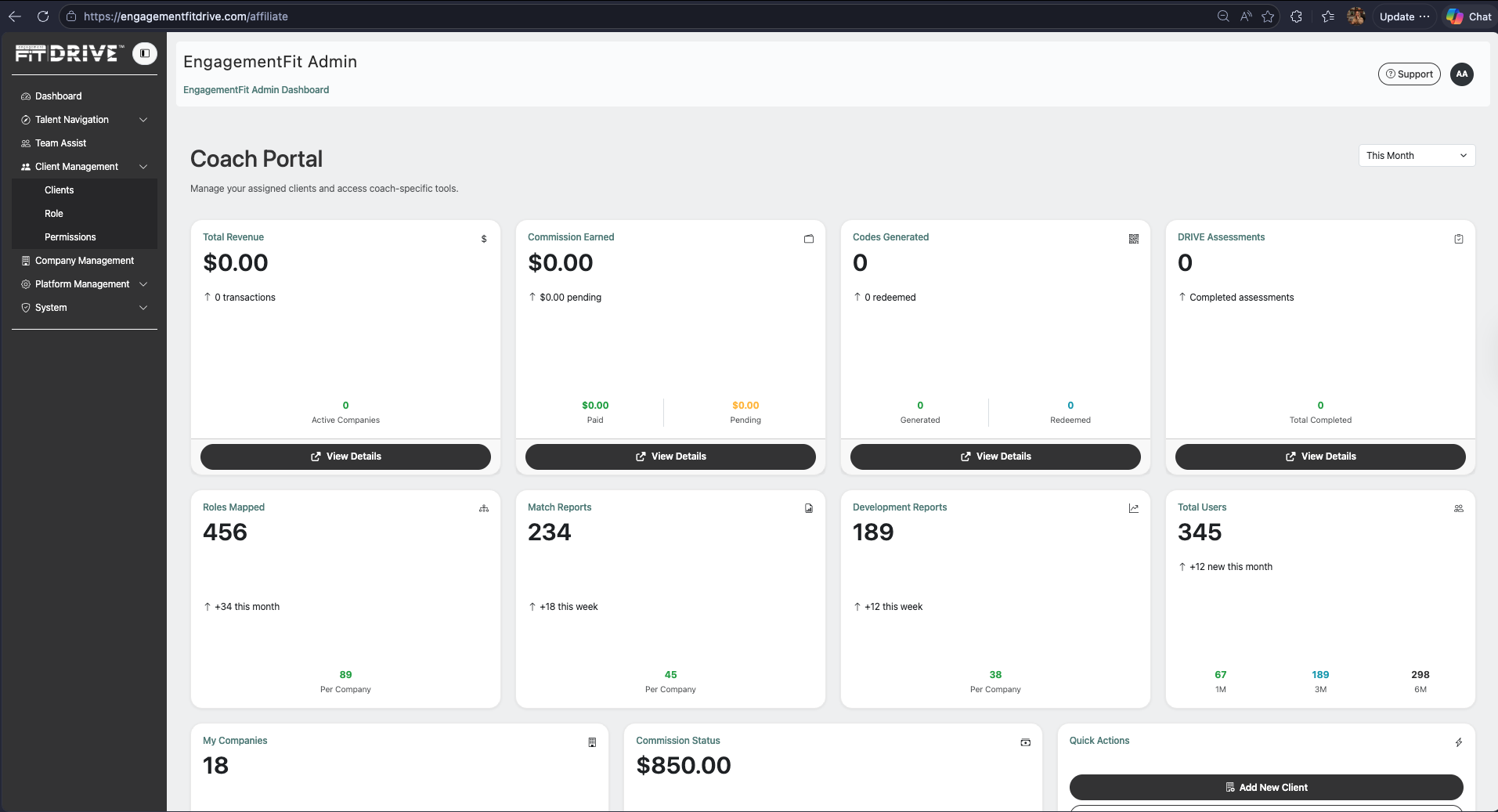
Task: Click the '67' 1M users figure
Action: (x=1221, y=675)
